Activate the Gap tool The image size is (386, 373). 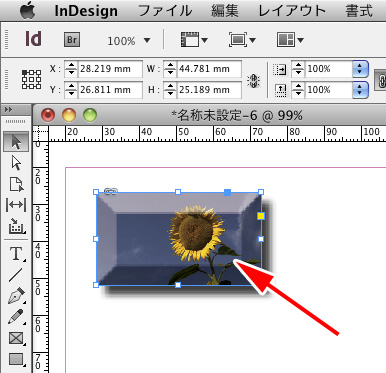click(x=16, y=205)
